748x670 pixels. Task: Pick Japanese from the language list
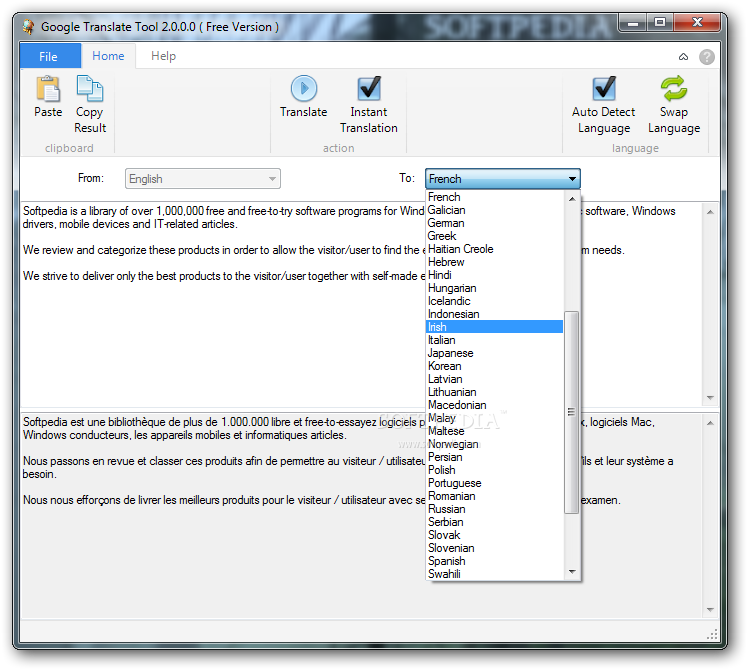(x=494, y=353)
